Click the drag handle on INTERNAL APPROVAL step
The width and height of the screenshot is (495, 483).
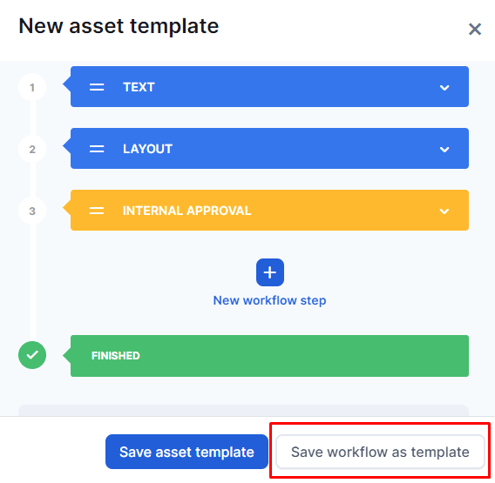[97, 211]
